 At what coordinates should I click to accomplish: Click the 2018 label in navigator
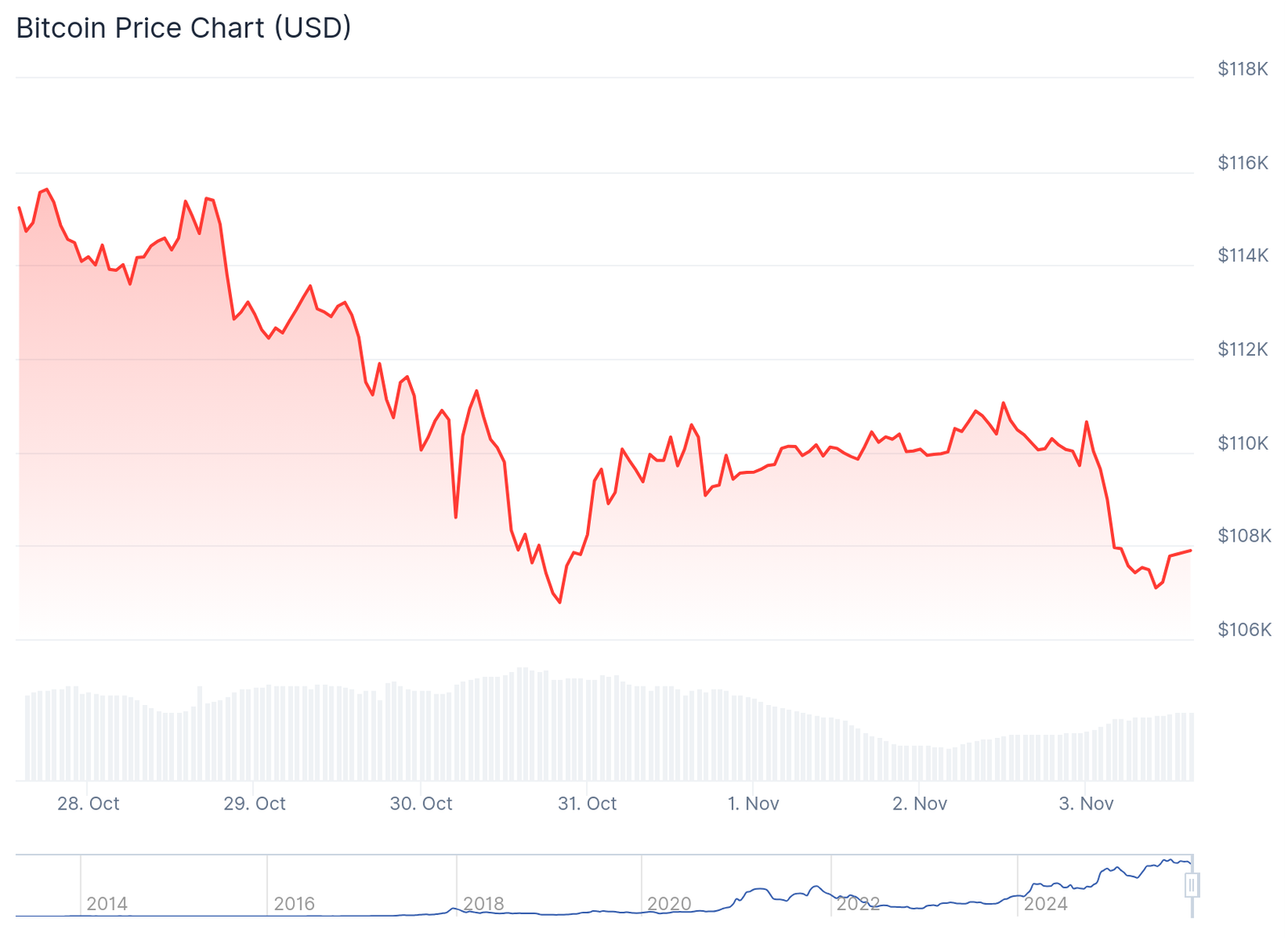484,904
